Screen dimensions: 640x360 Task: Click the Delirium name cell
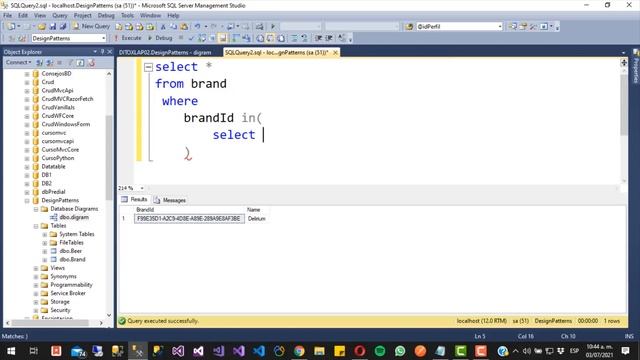tap(256, 219)
